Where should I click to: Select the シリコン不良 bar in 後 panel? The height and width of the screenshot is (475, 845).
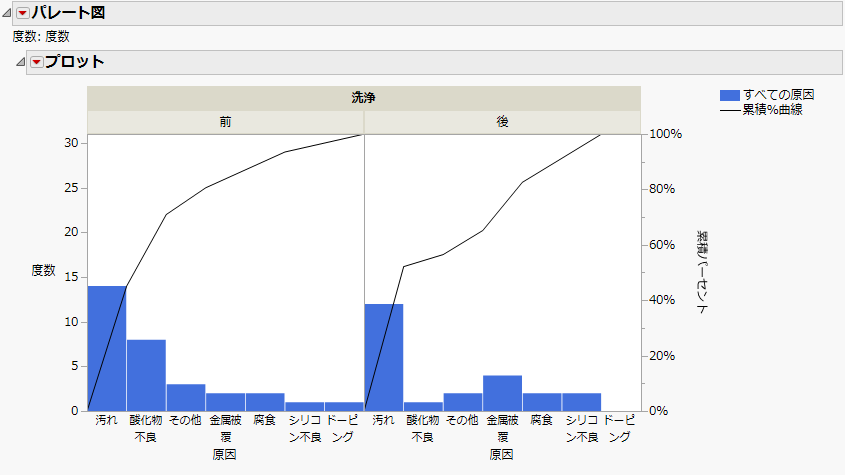581,402
